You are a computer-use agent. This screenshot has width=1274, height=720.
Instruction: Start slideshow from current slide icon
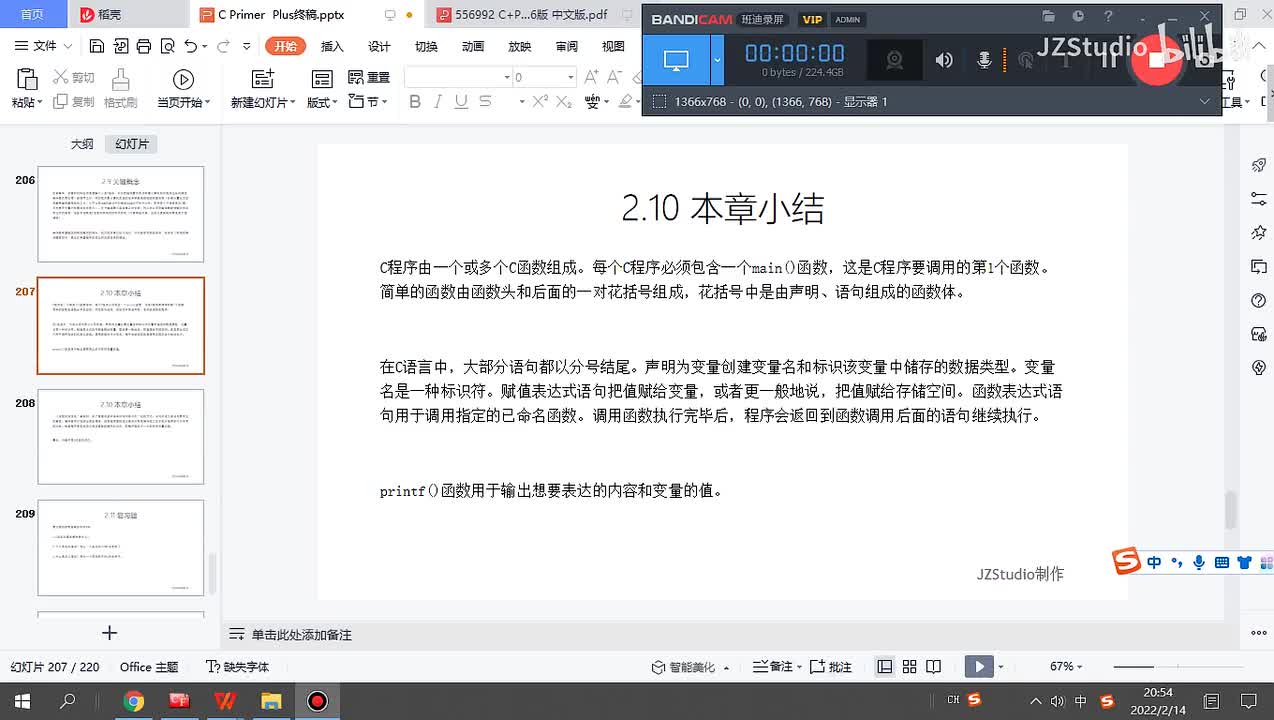click(183, 80)
